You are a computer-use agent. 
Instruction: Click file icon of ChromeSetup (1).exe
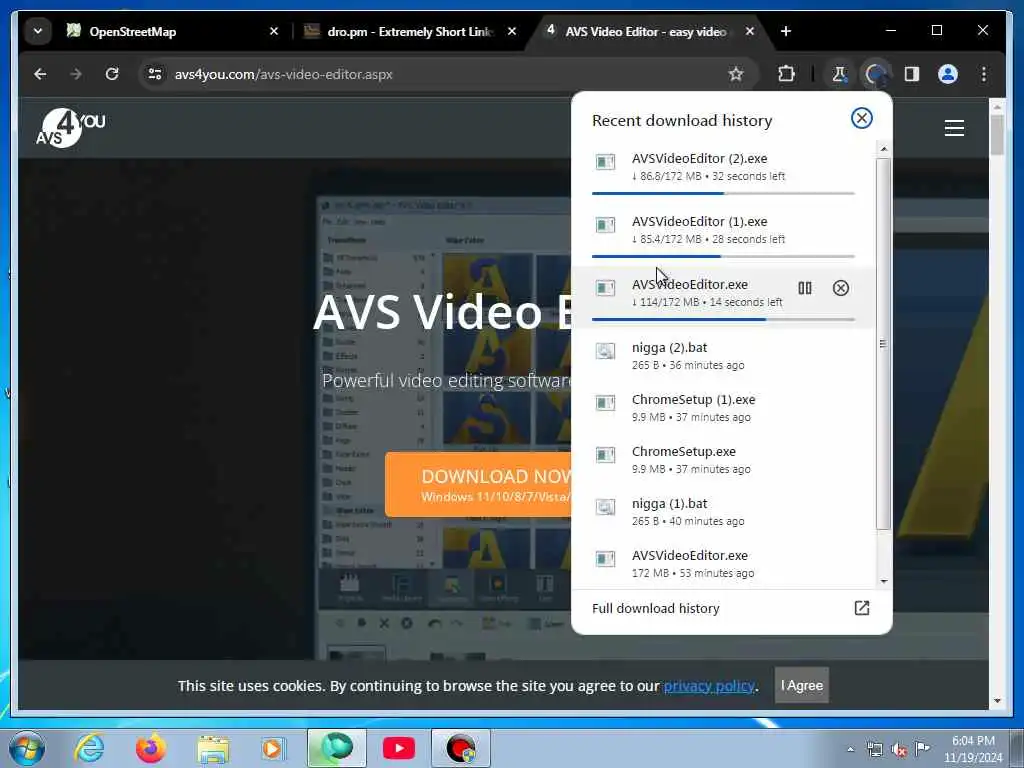(x=605, y=403)
